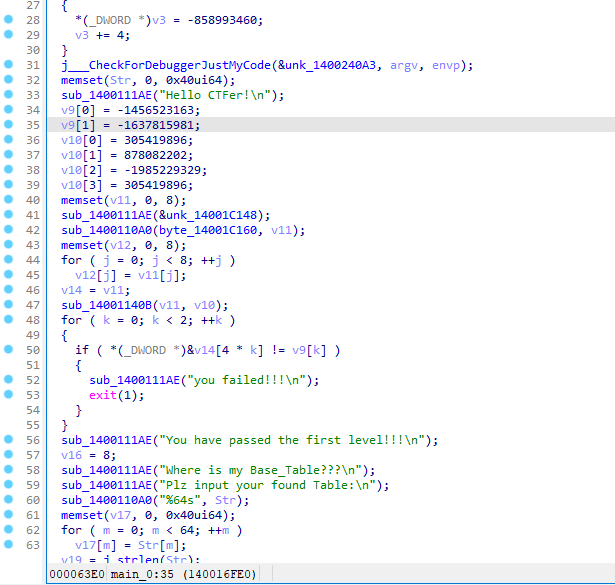Toggle breakpoint dot for line 47
Viewport: 615px width, 585px height.
tap(8, 305)
